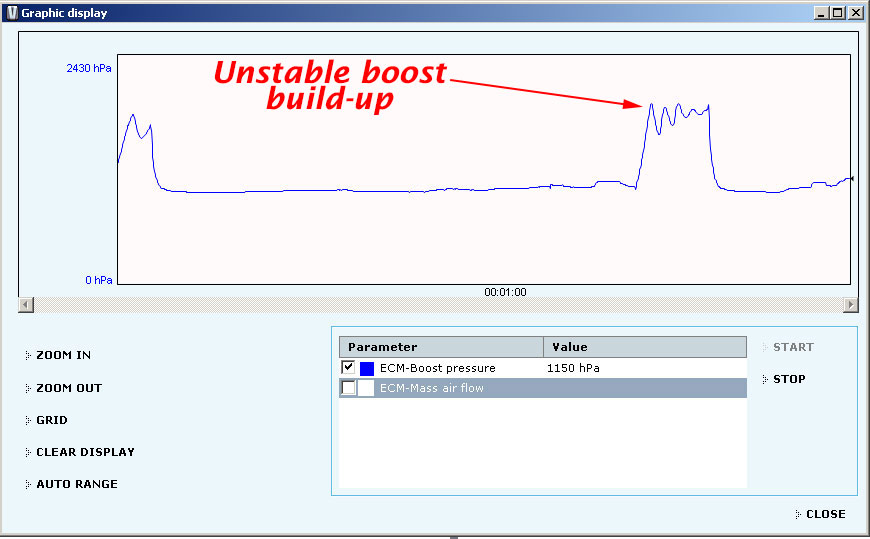The image size is (870, 539).
Task: Click the Graphic display title bar text
Action: pos(64,13)
